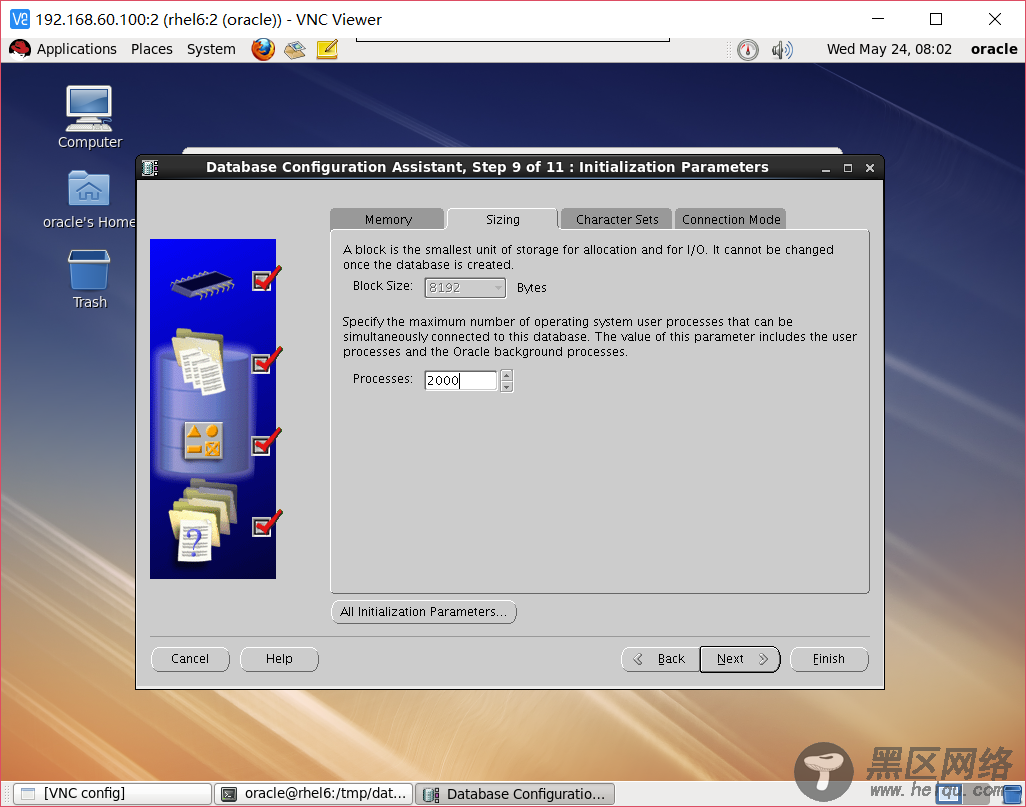Open the Connection Mode tab
Screen dimensions: 1026x807
[x=731, y=219]
